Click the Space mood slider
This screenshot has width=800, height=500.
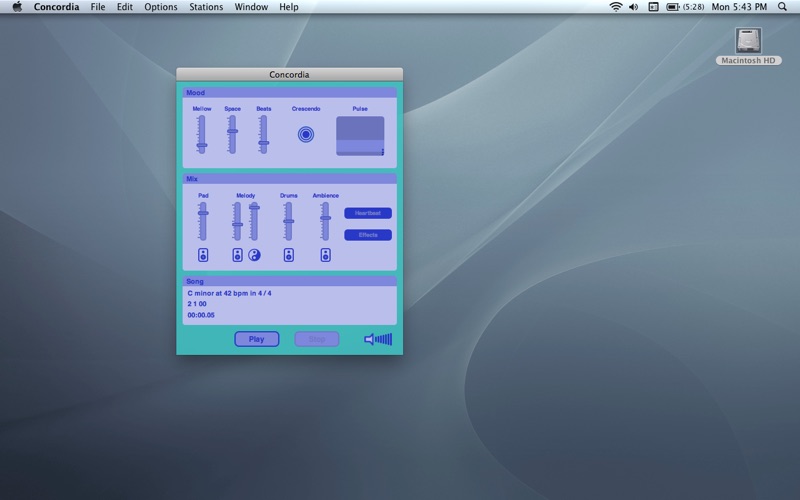tap(232, 134)
